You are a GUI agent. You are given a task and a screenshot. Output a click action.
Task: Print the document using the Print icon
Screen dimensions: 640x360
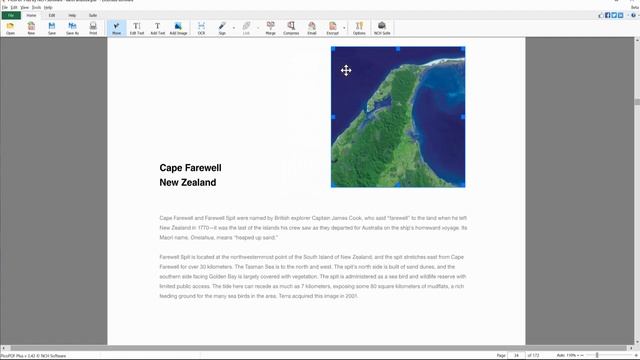click(x=93, y=28)
